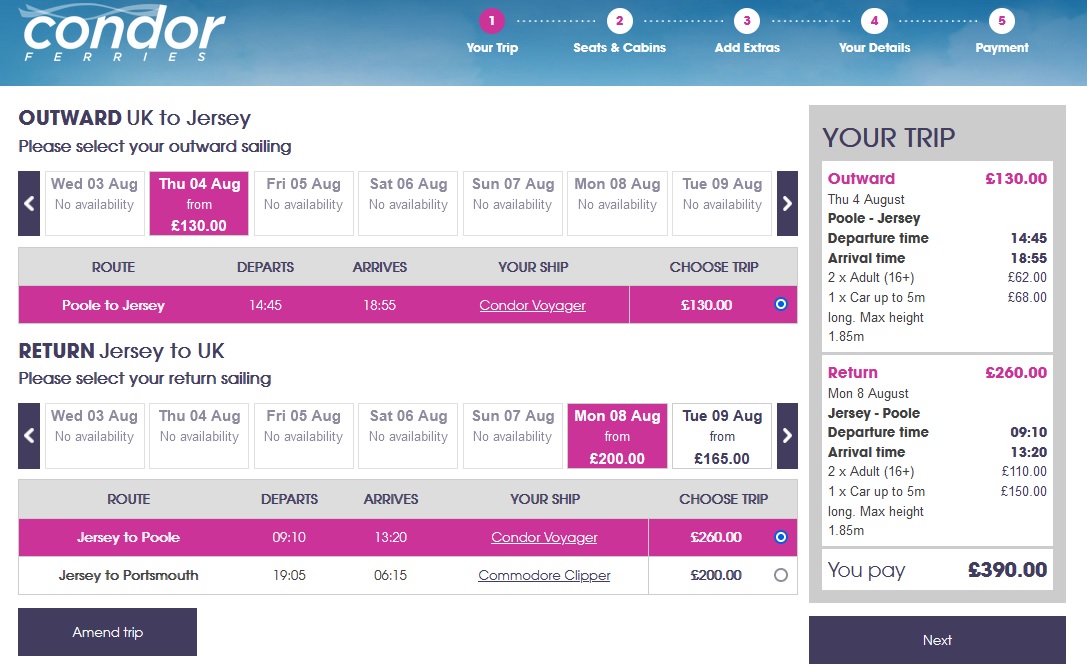The width and height of the screenshot is (1087, 672).
Task: Show later outward dates with right arrow
Action: pyautogui.click(x=787, y=203)
